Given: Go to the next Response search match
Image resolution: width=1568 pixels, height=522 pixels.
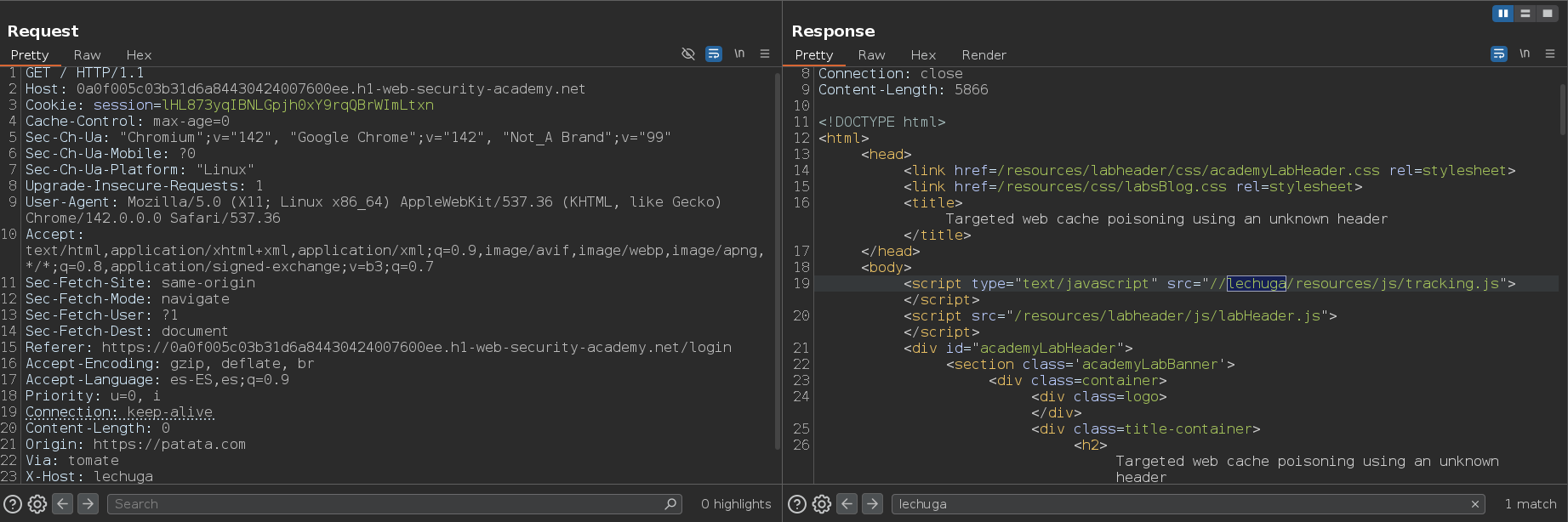Looking at the screenshot, I should (873, 504).
